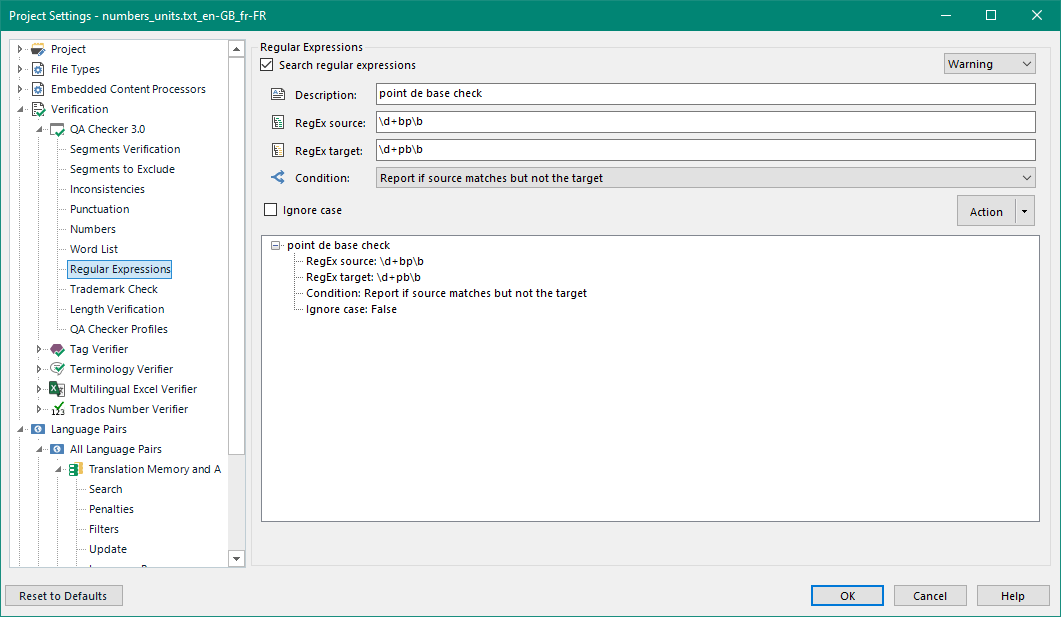This screenshot has height=617, width=1061.
Task: Expand Embedded Content Processors node
Action: click(20, 89)
